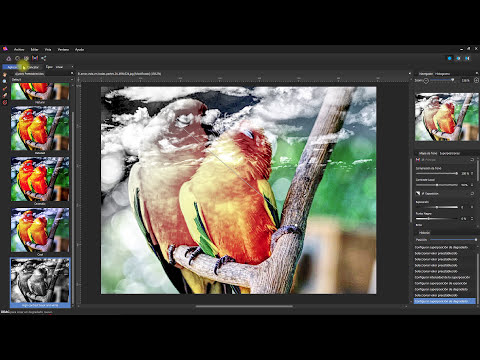Select the Dramatic preset thumbnail
Image resolution: width=480 pixels, height=360 pixels.
click(x=40, y=179)
